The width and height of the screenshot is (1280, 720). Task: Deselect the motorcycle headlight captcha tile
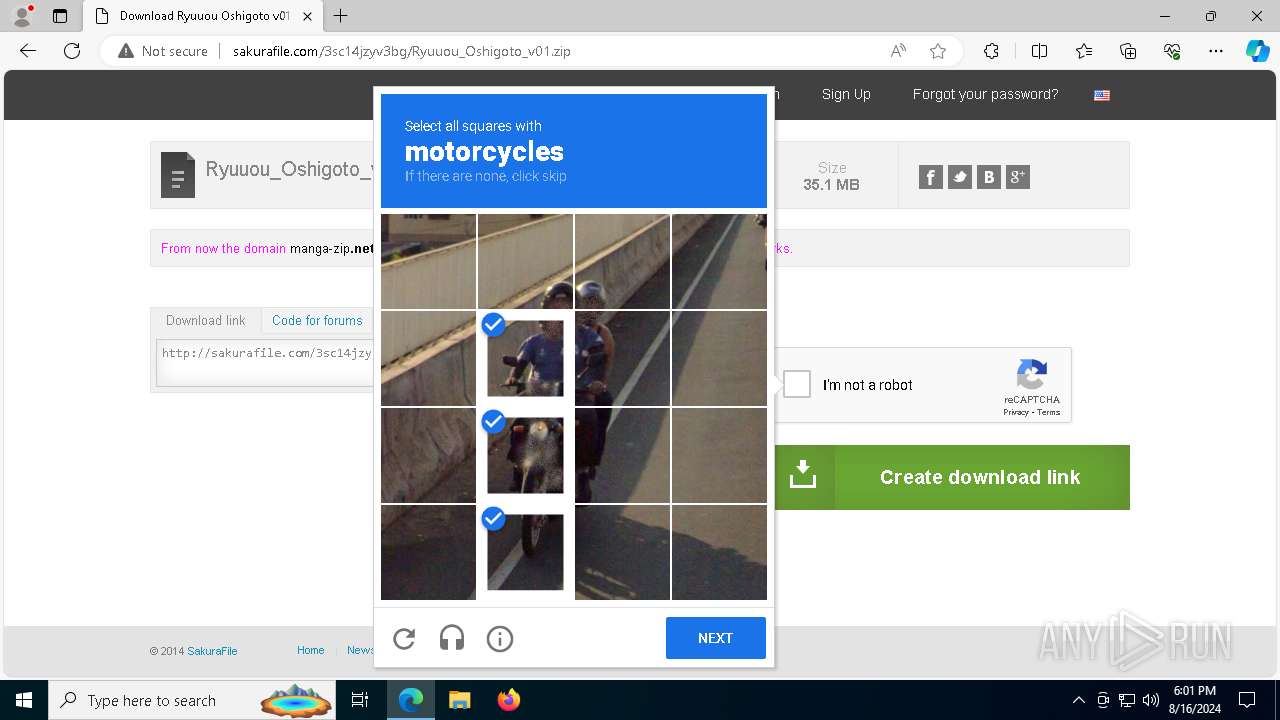pos(525,455)
